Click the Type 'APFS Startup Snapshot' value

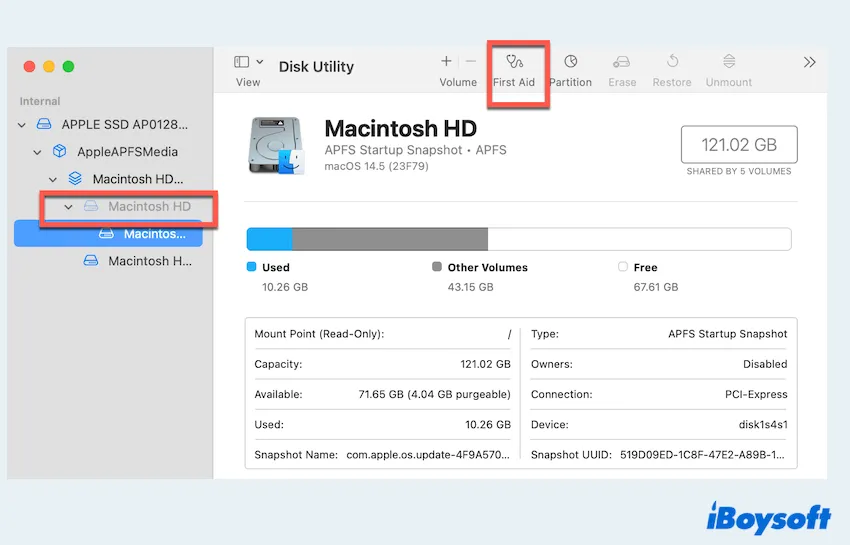tap(727, 334)
